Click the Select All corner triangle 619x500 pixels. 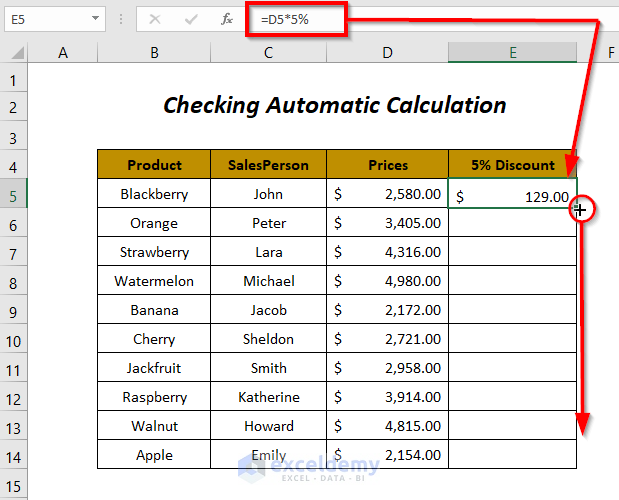(x=14, y=54)
